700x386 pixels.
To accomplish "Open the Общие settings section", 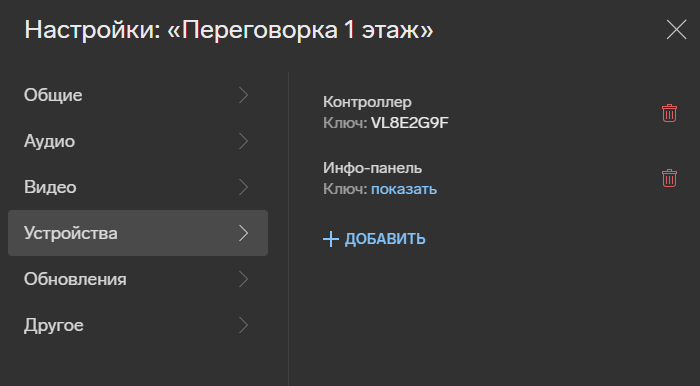I will tap(138, 95).
